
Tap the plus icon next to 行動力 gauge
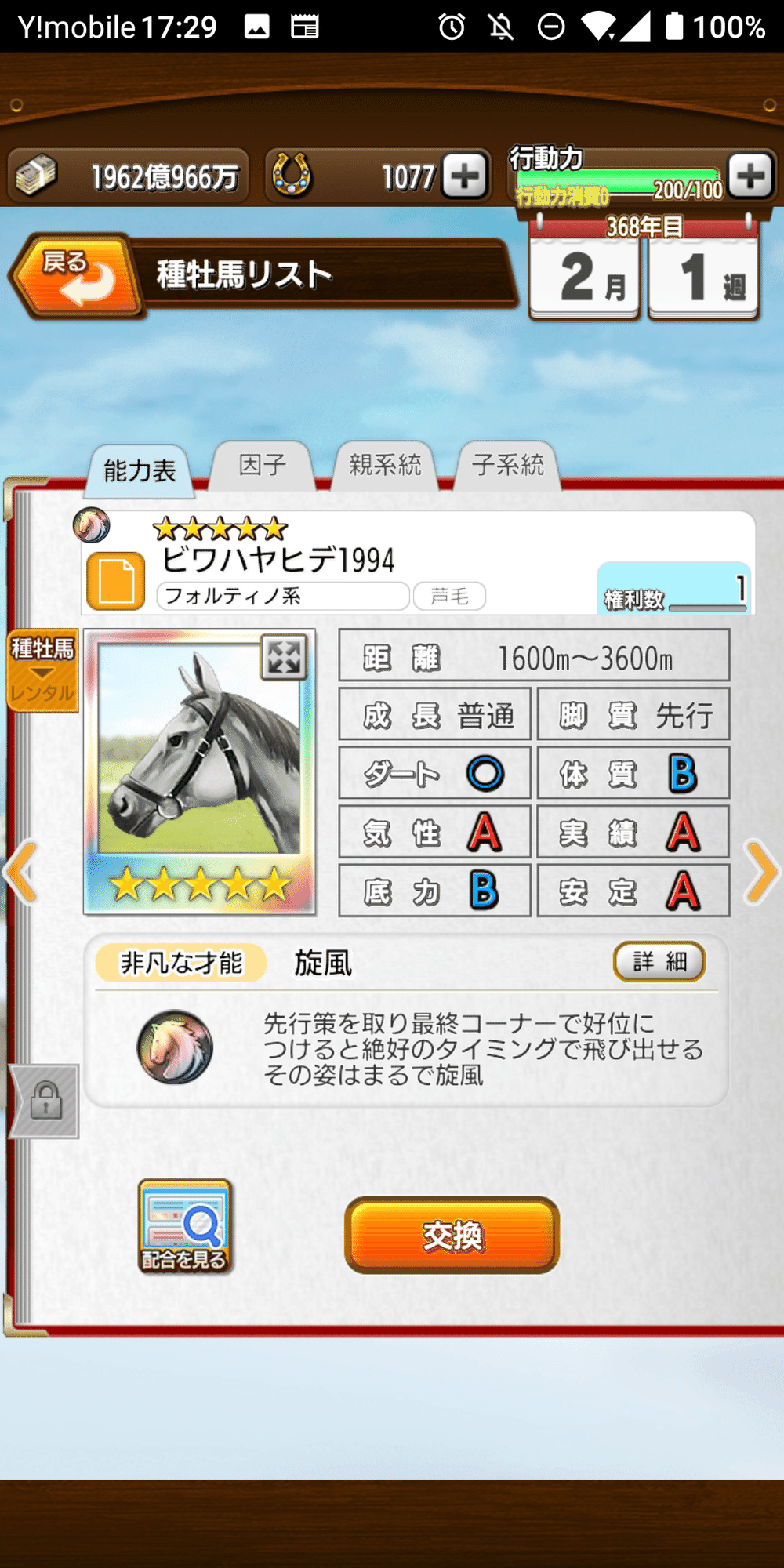(x=750, y=175)
